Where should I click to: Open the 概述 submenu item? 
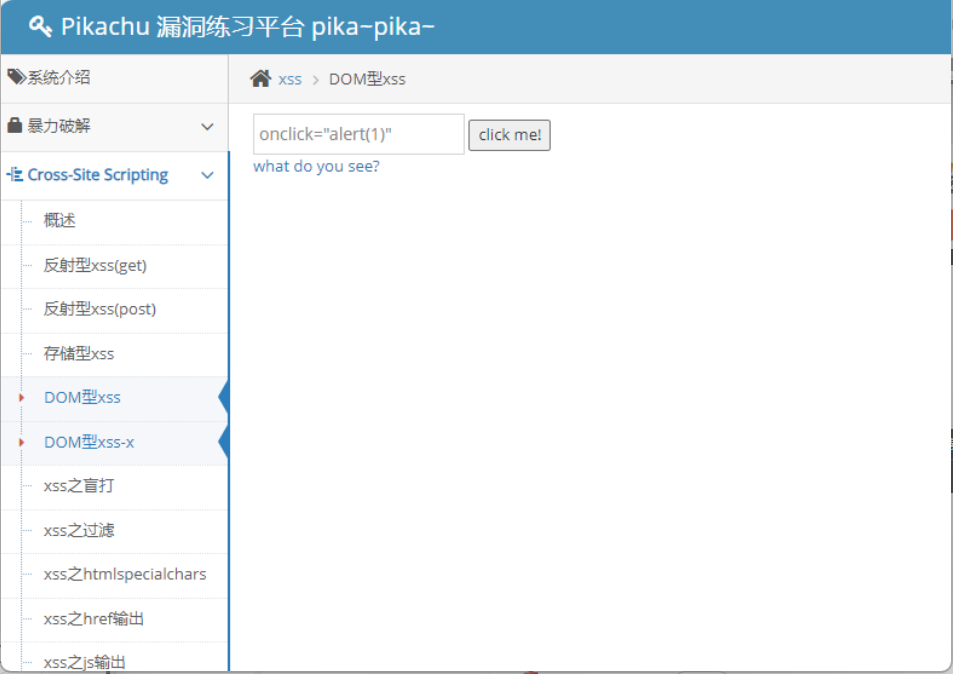tap(60, 220)
